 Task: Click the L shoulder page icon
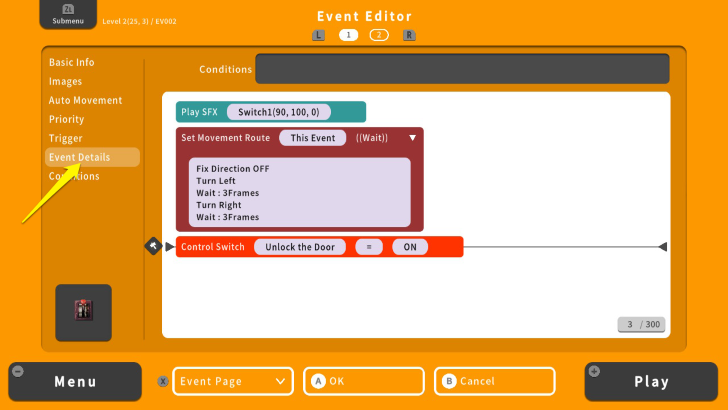pyautogui.click(x=318, y=35)
